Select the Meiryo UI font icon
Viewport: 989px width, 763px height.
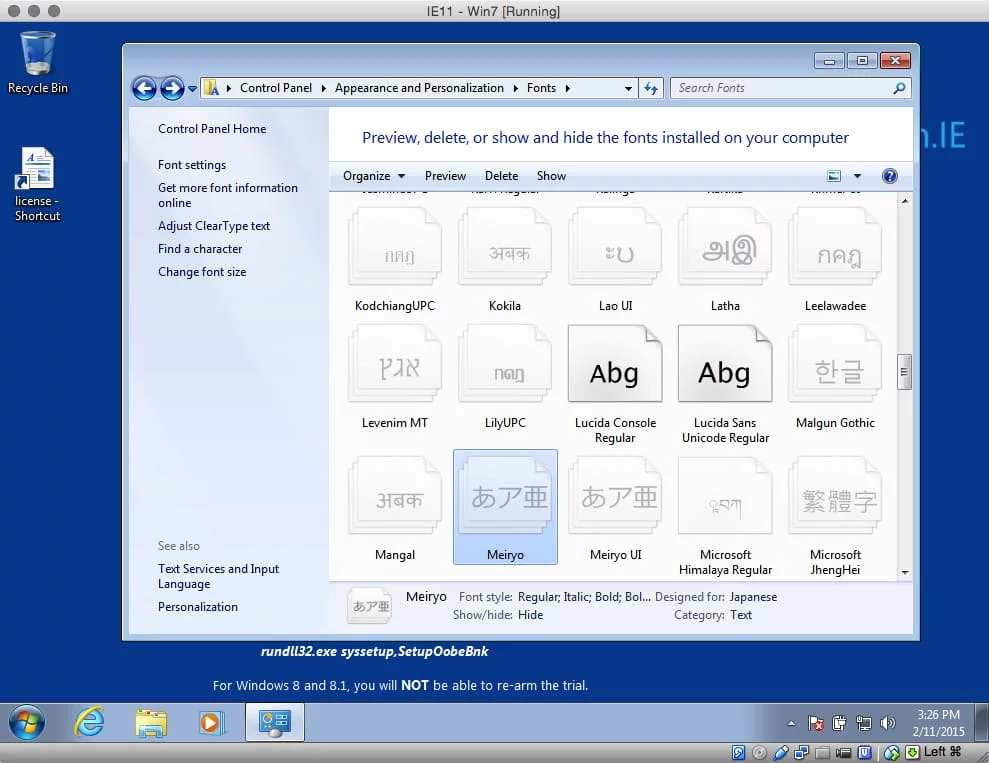point(615,496)
